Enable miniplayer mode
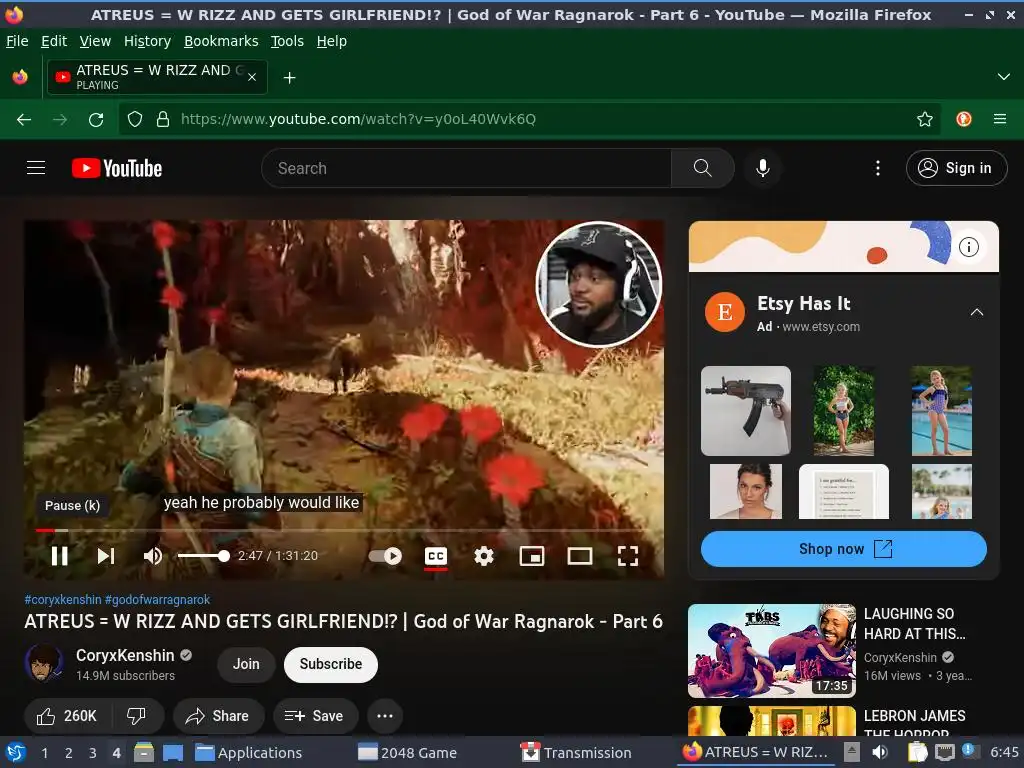The height and width of the screenshot is (768, 1024). (532, 556)
